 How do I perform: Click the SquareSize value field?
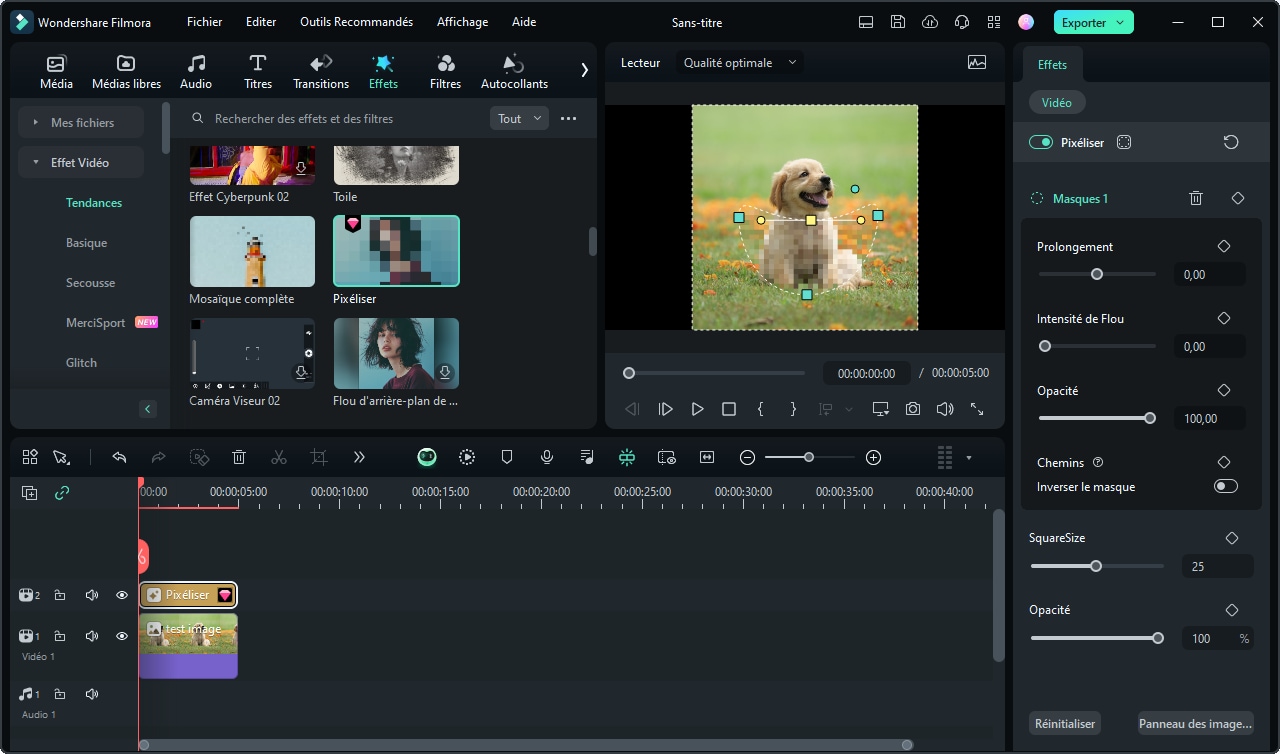click(1217, 566)
